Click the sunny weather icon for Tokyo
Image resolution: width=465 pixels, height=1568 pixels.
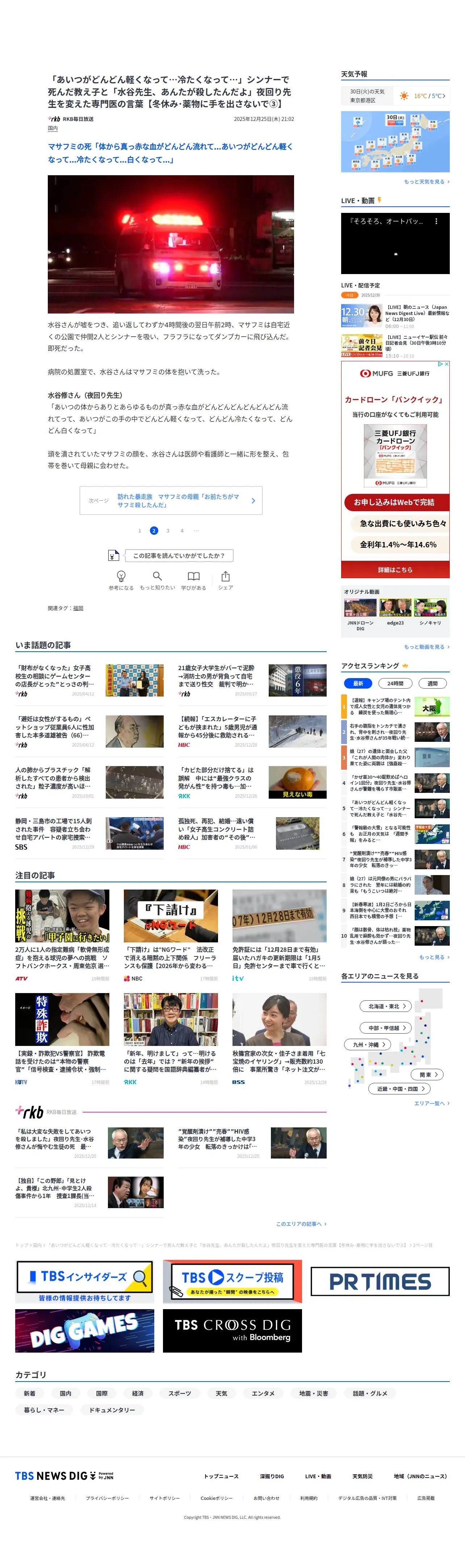coord(404,96)
